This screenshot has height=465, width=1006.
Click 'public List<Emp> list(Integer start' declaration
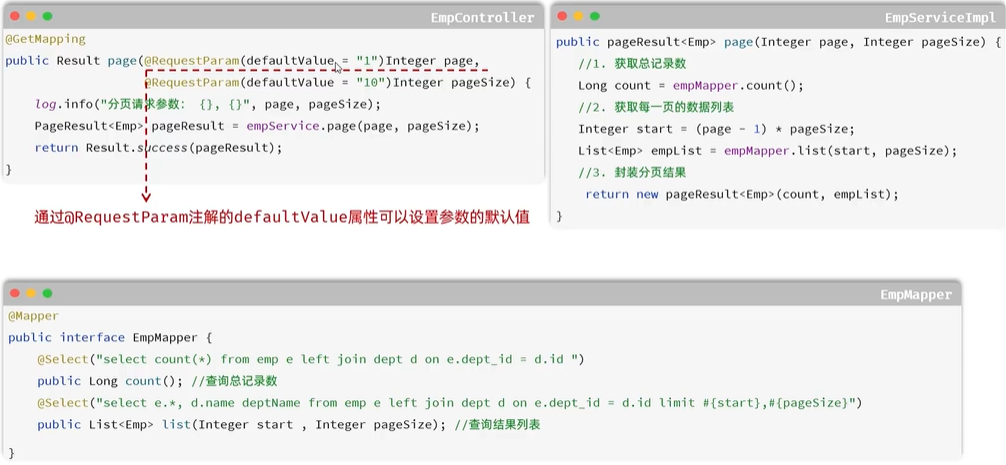[165, 425]
